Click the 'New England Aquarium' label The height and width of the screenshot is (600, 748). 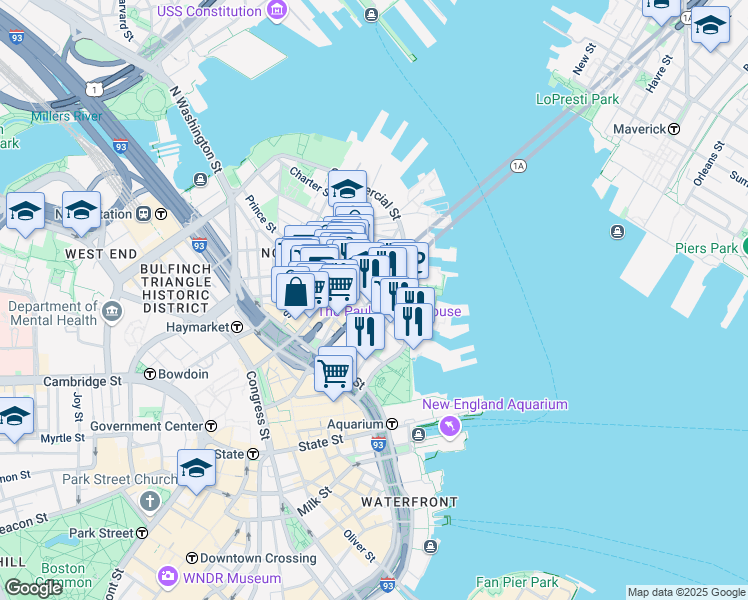(495, 404)
